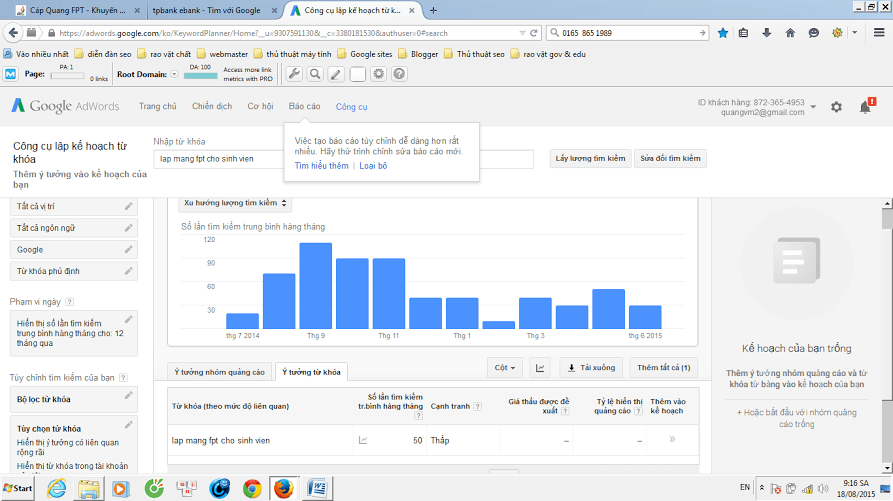Switch to the Cáp Quang FPT browser tab
The height and width of the screenshot is (501, 893).
(77, 10)
